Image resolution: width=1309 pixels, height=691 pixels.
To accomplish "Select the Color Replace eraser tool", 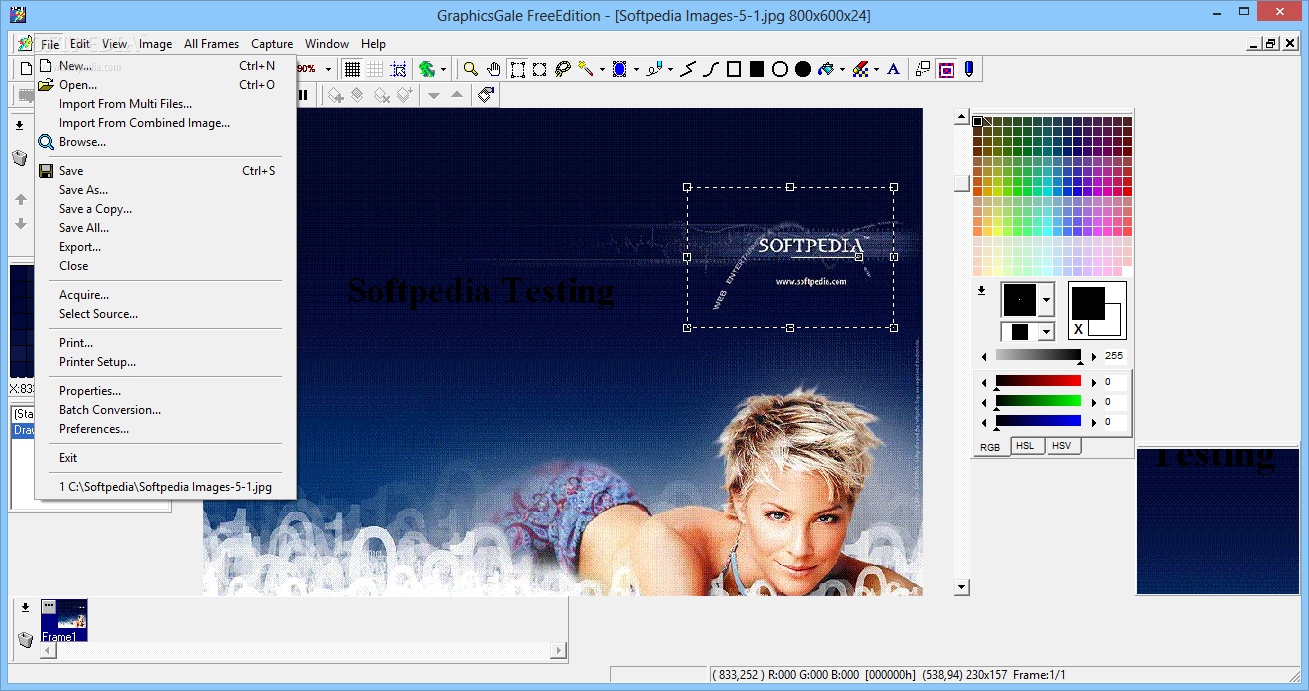I will [x=861, y=69].
